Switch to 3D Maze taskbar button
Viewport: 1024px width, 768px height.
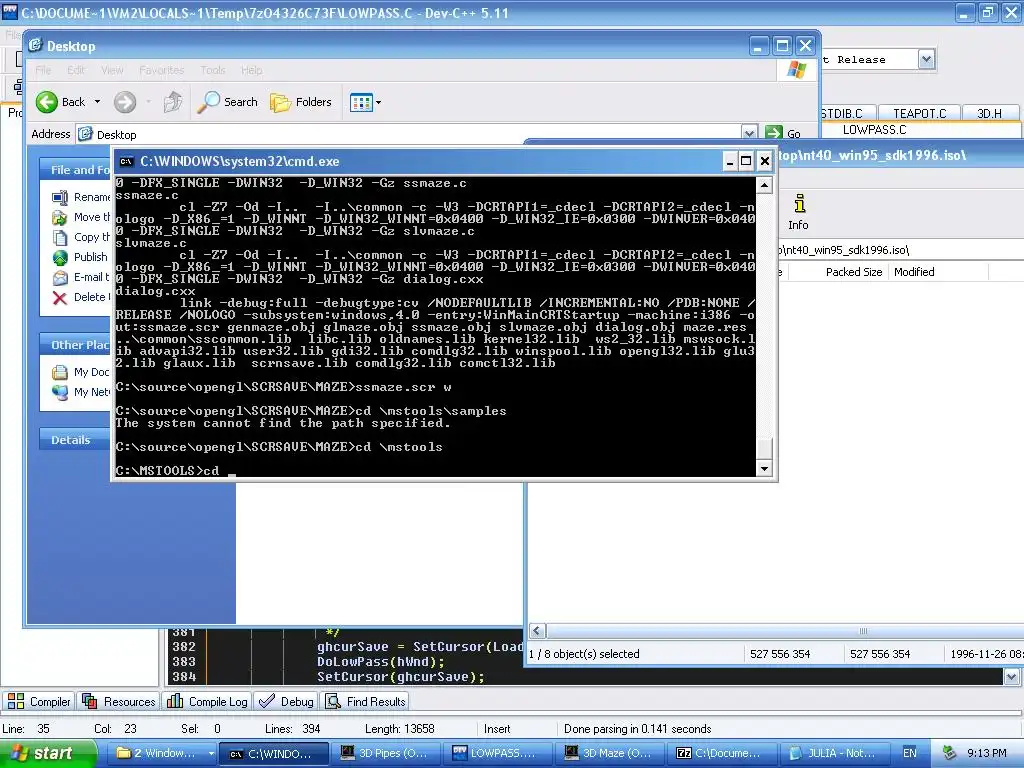coord(609,753)
